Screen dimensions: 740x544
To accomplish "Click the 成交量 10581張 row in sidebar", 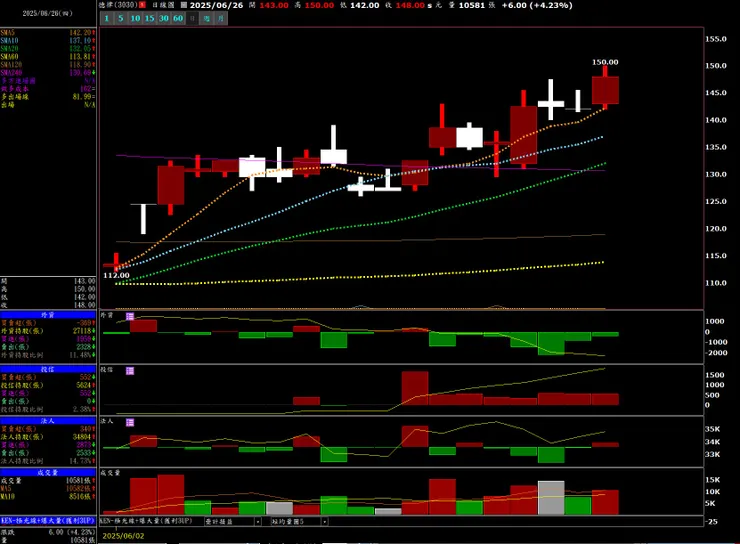I will point(48,481).
